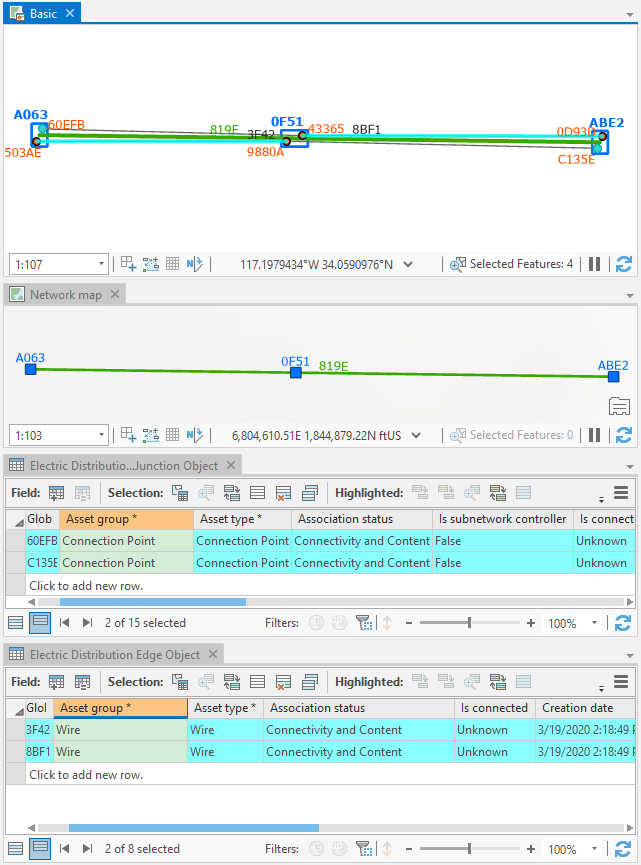Click 'Click to add new row' in Junction table
The height and width of the screenshot is (865, 641).
(x=85, y=585)
